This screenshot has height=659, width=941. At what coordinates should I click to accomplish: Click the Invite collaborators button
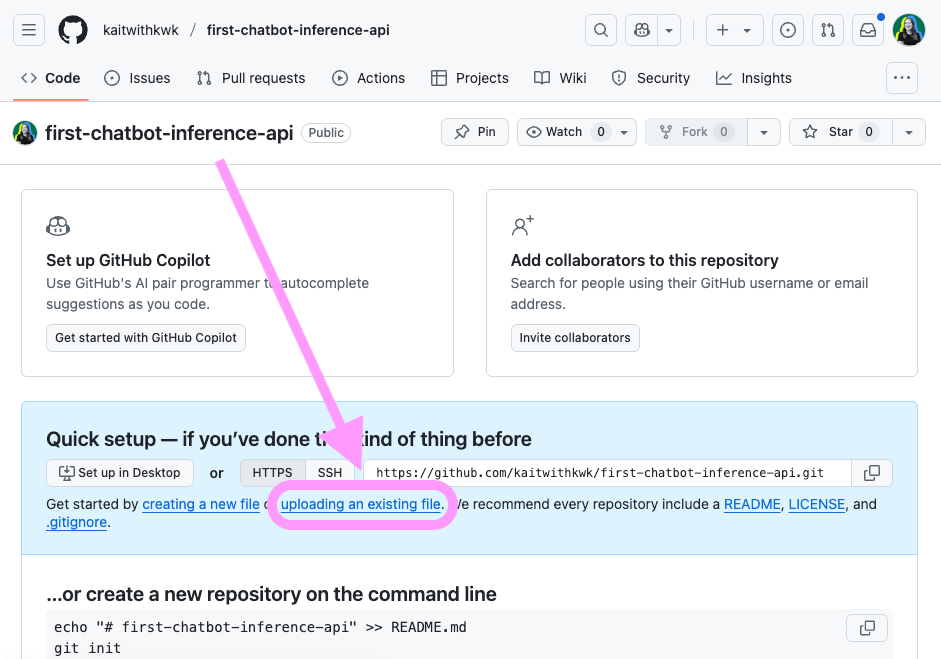coord(575,338)
